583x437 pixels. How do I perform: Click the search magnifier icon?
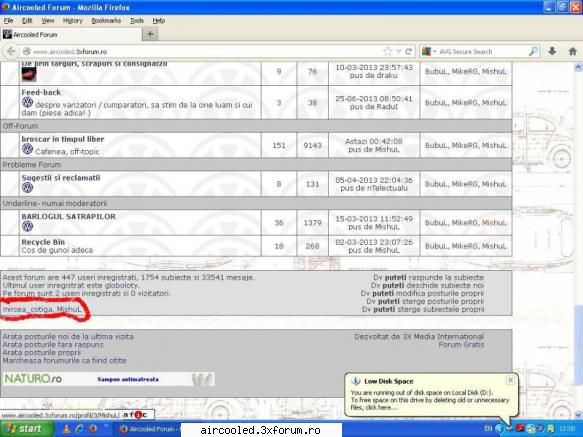(x=533, y=51)
